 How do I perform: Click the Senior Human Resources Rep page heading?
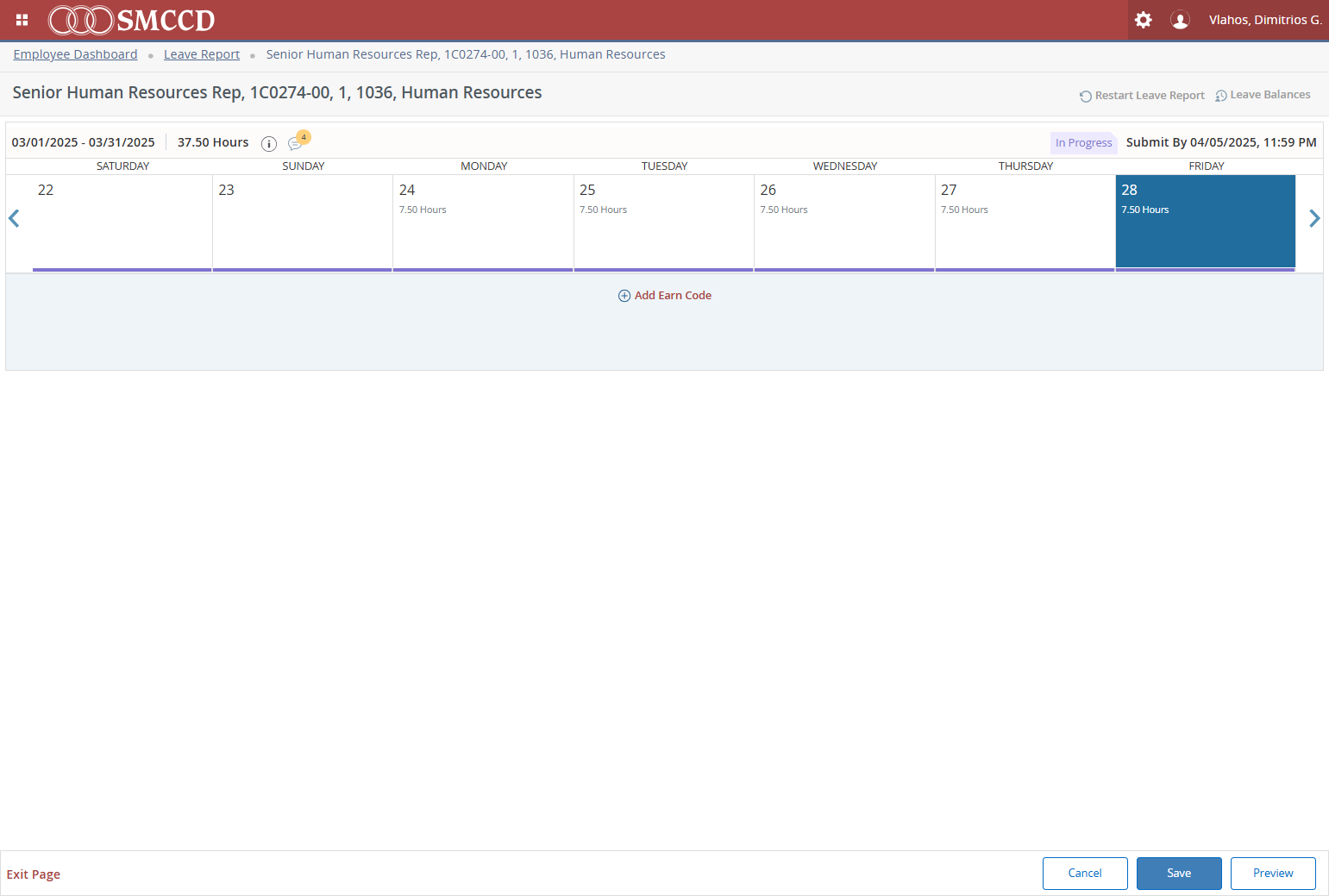(x=277, y=92)
